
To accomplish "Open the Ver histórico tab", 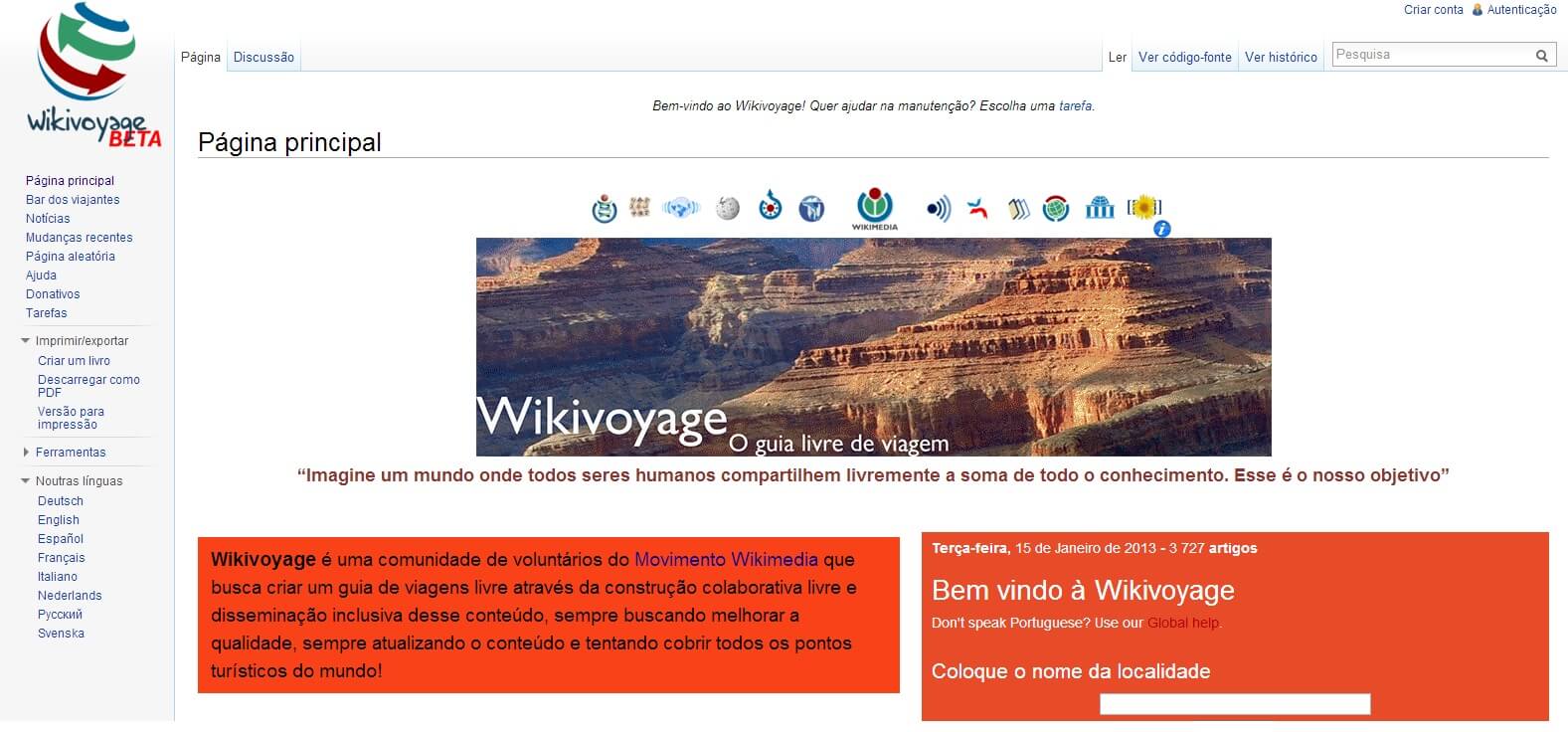I will [x=1281, y=57].
